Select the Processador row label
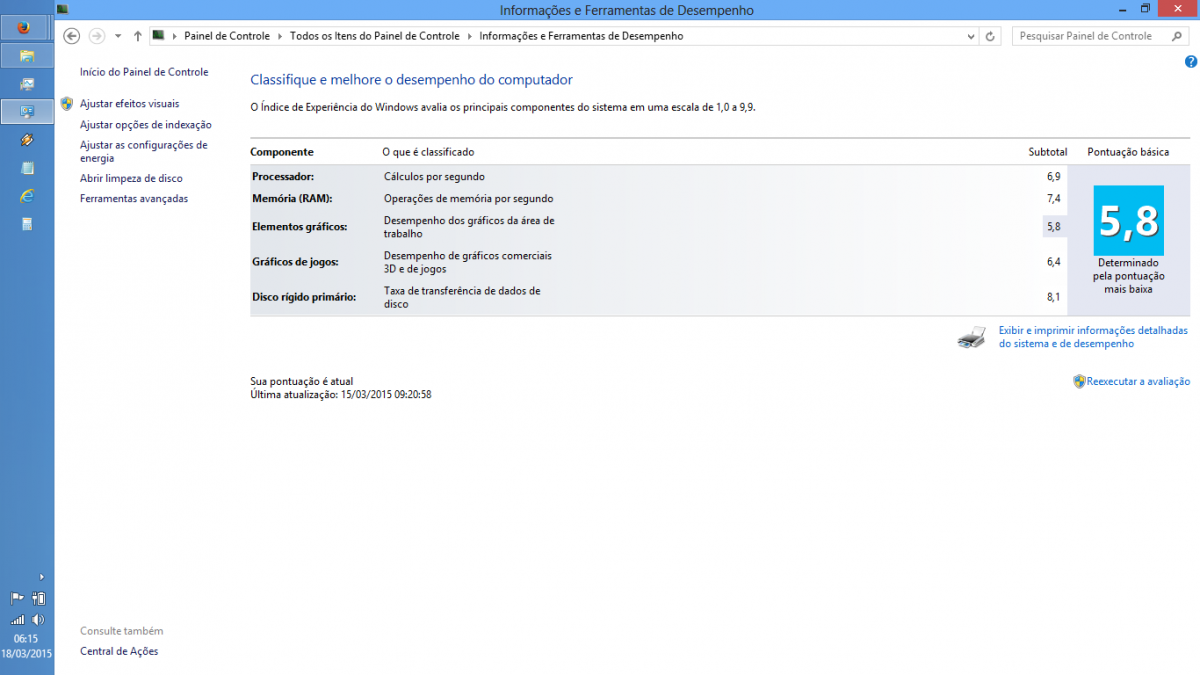1200x675 pixels. pyautogui.click(x=283, y=176)
